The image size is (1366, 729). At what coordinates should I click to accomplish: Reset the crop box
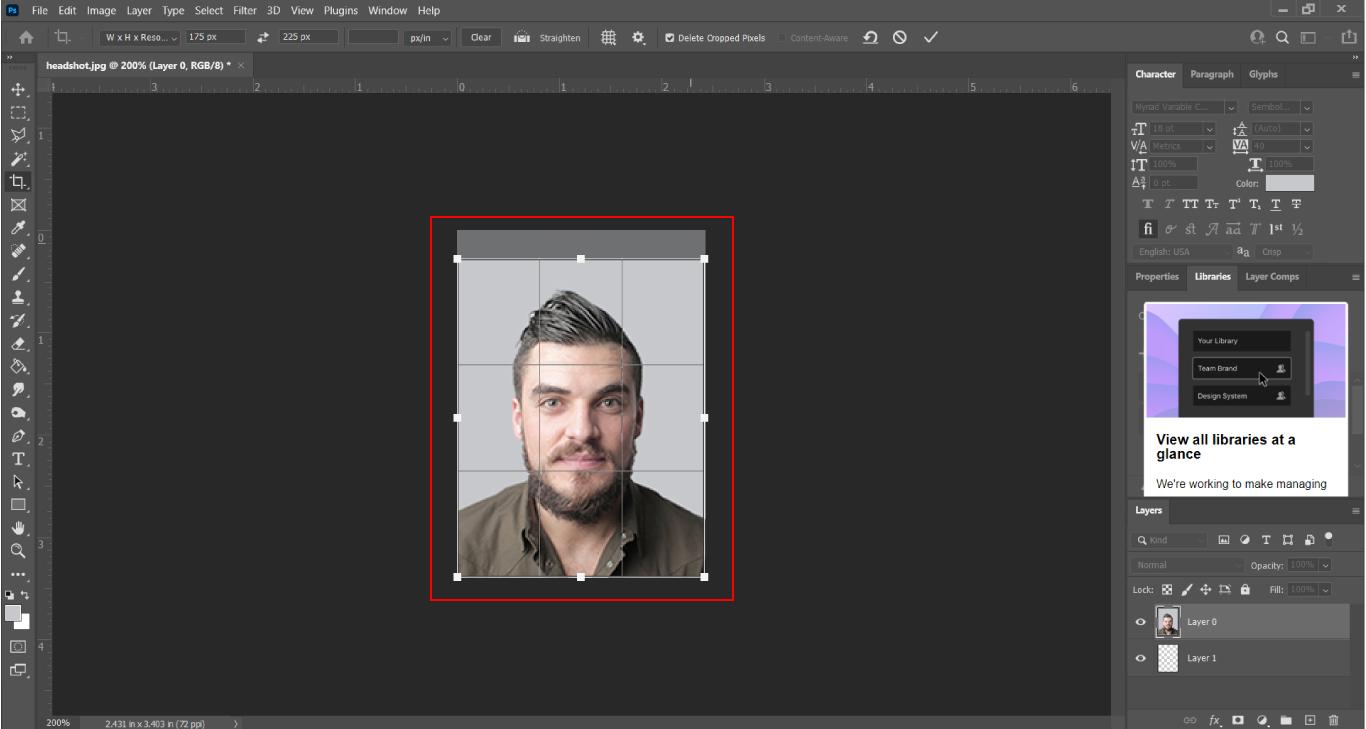pos(871,37)
